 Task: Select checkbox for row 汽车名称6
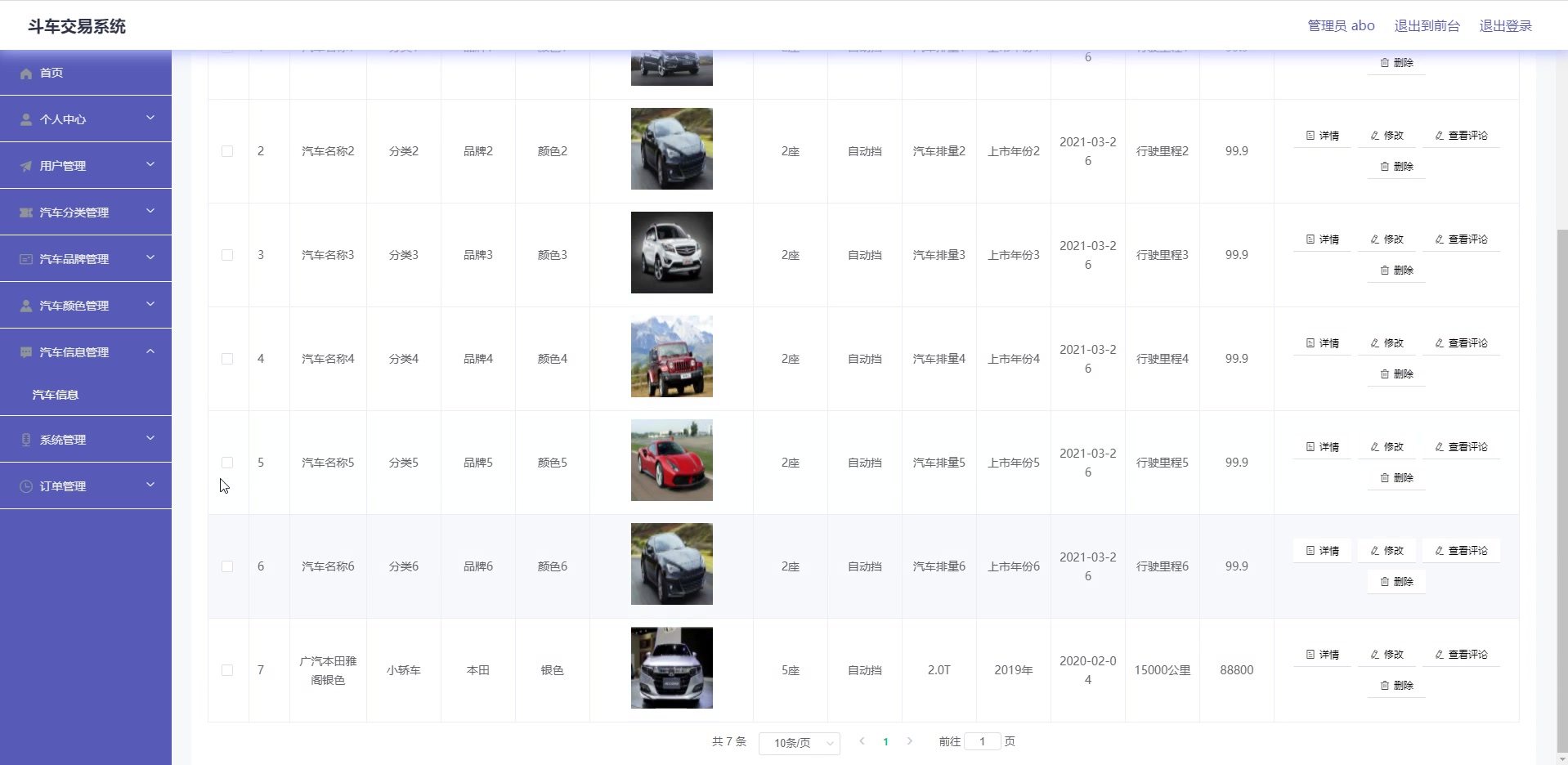coord(227,566)
